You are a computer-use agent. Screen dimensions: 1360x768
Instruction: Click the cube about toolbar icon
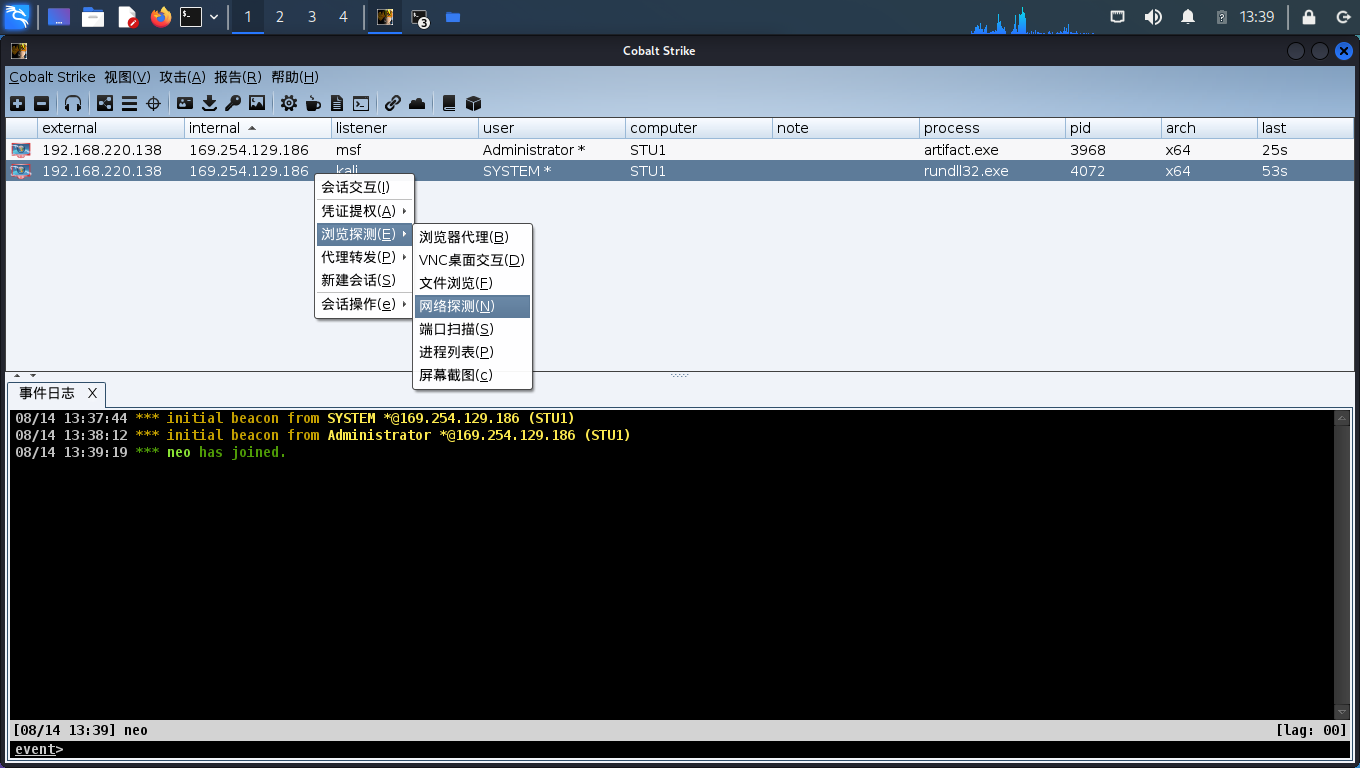pos(474,103)
